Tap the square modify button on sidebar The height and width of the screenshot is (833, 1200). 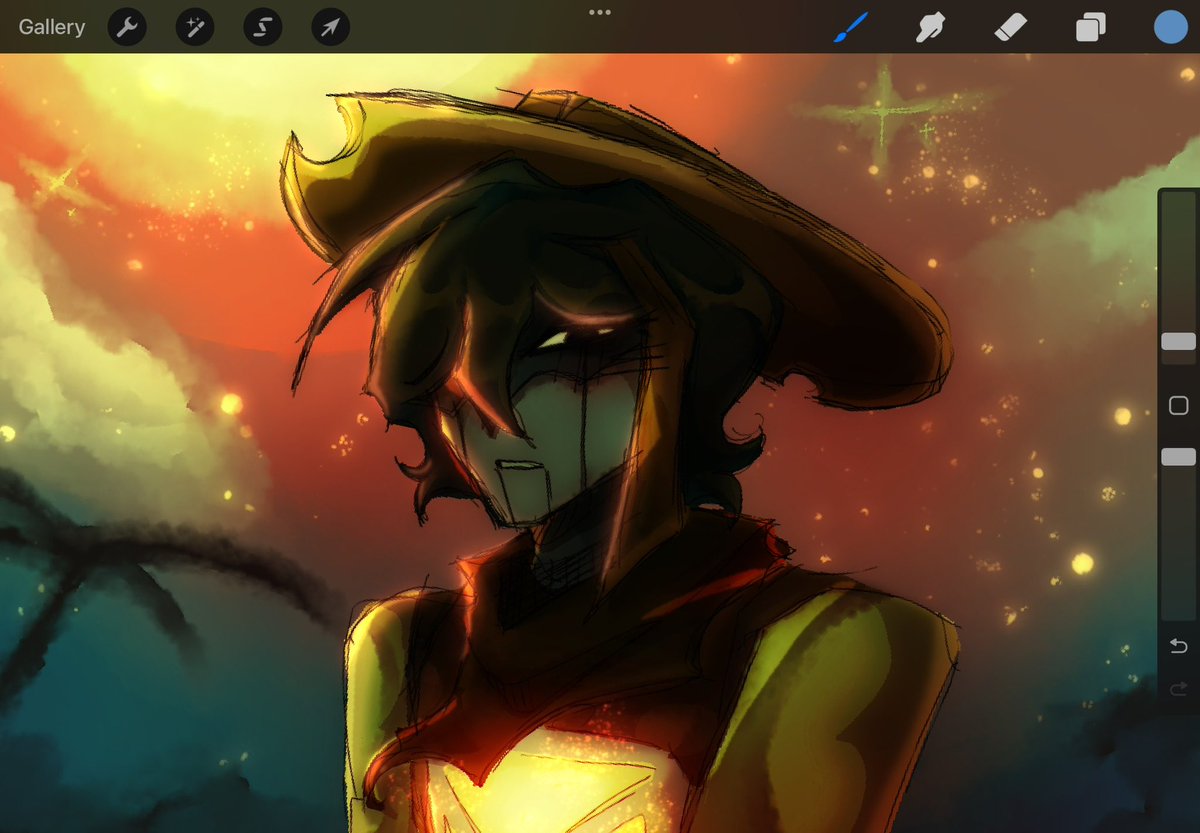pos(1178,405)
